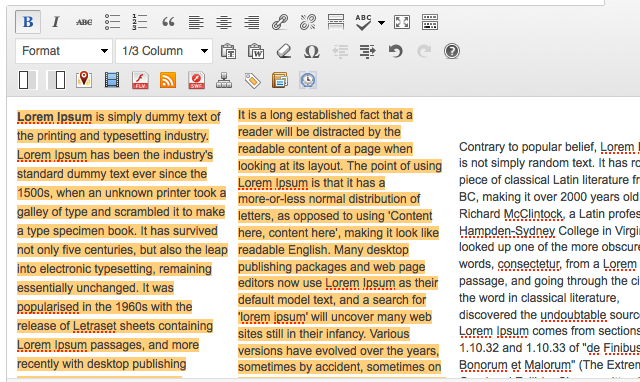Insert a map with pin icon
Viewport: 640px width, 382px height.
tap(84, 80)
